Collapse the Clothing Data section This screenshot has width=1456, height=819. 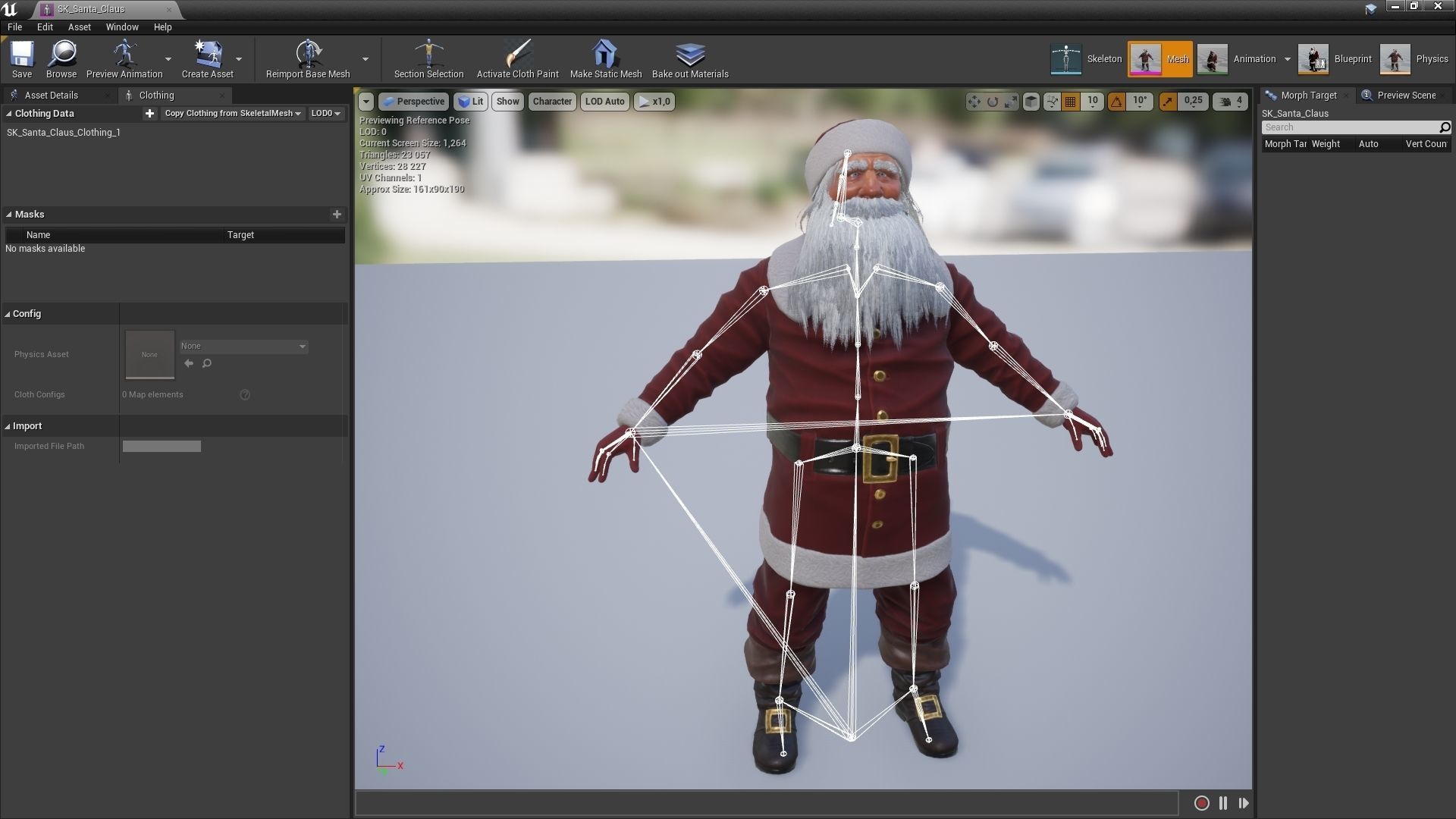(8, 114)
